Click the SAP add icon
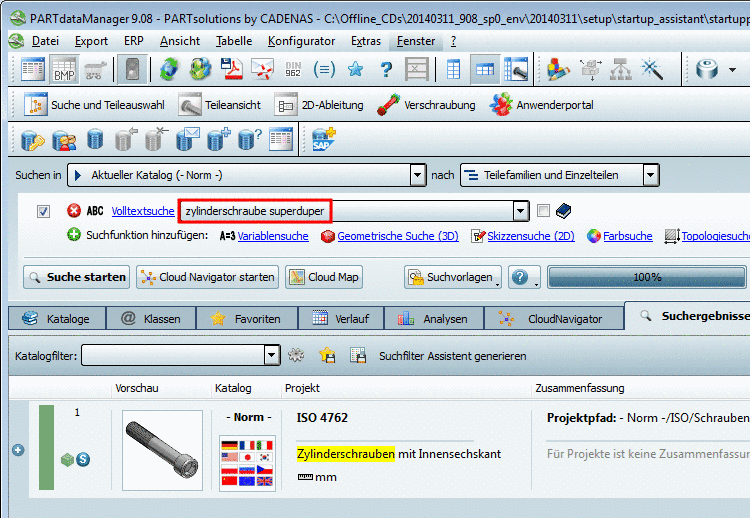 click(324, 140)
